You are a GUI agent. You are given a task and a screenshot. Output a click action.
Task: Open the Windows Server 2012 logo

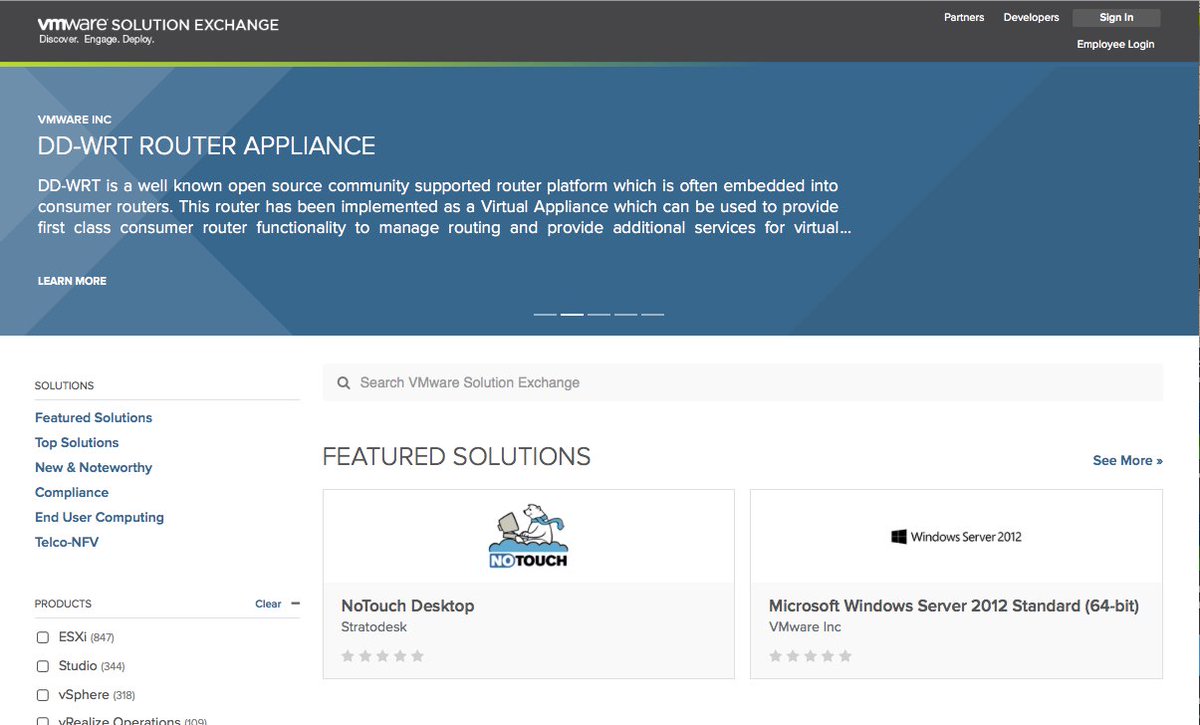pos(956,537)
